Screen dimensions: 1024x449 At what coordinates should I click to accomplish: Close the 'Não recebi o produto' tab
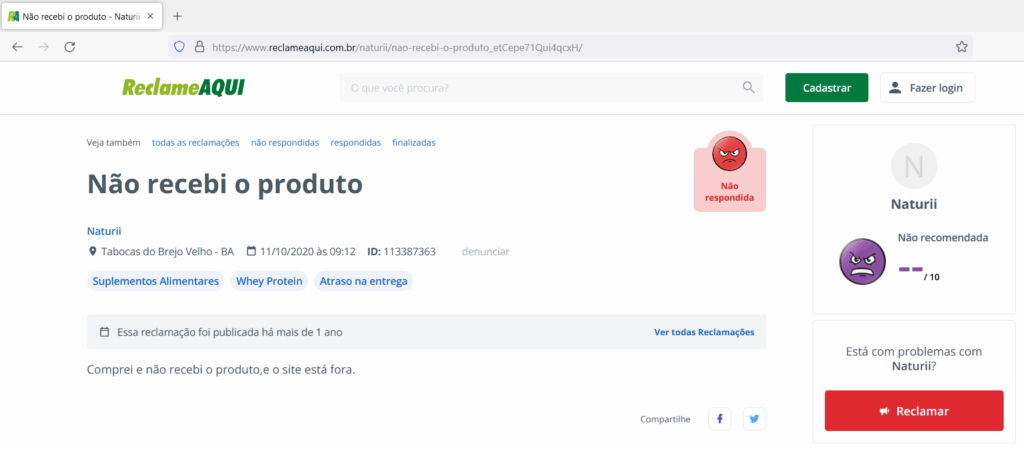click(x=150, y=16)
